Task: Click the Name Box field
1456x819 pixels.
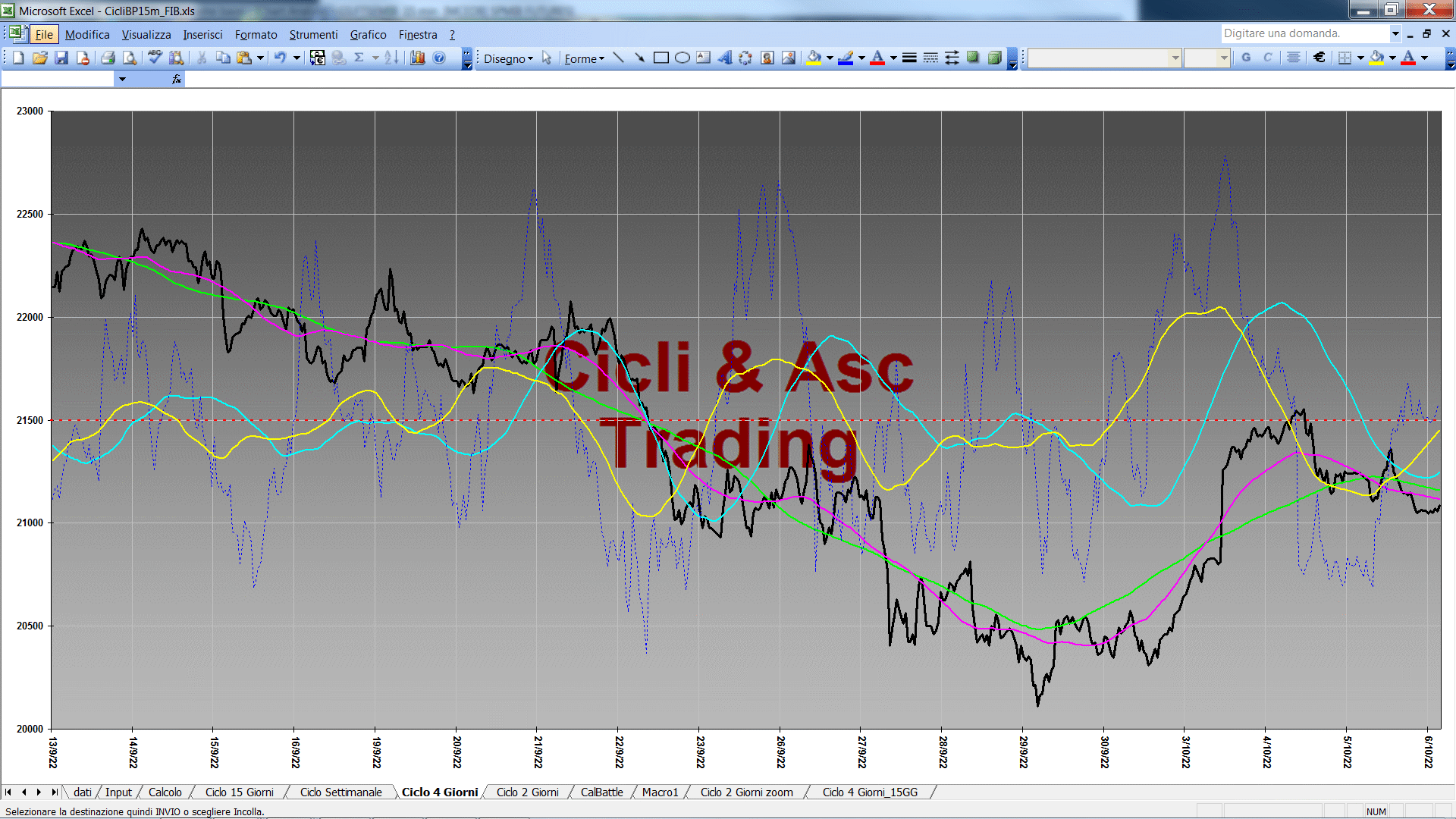Action: tap(58, 79)
